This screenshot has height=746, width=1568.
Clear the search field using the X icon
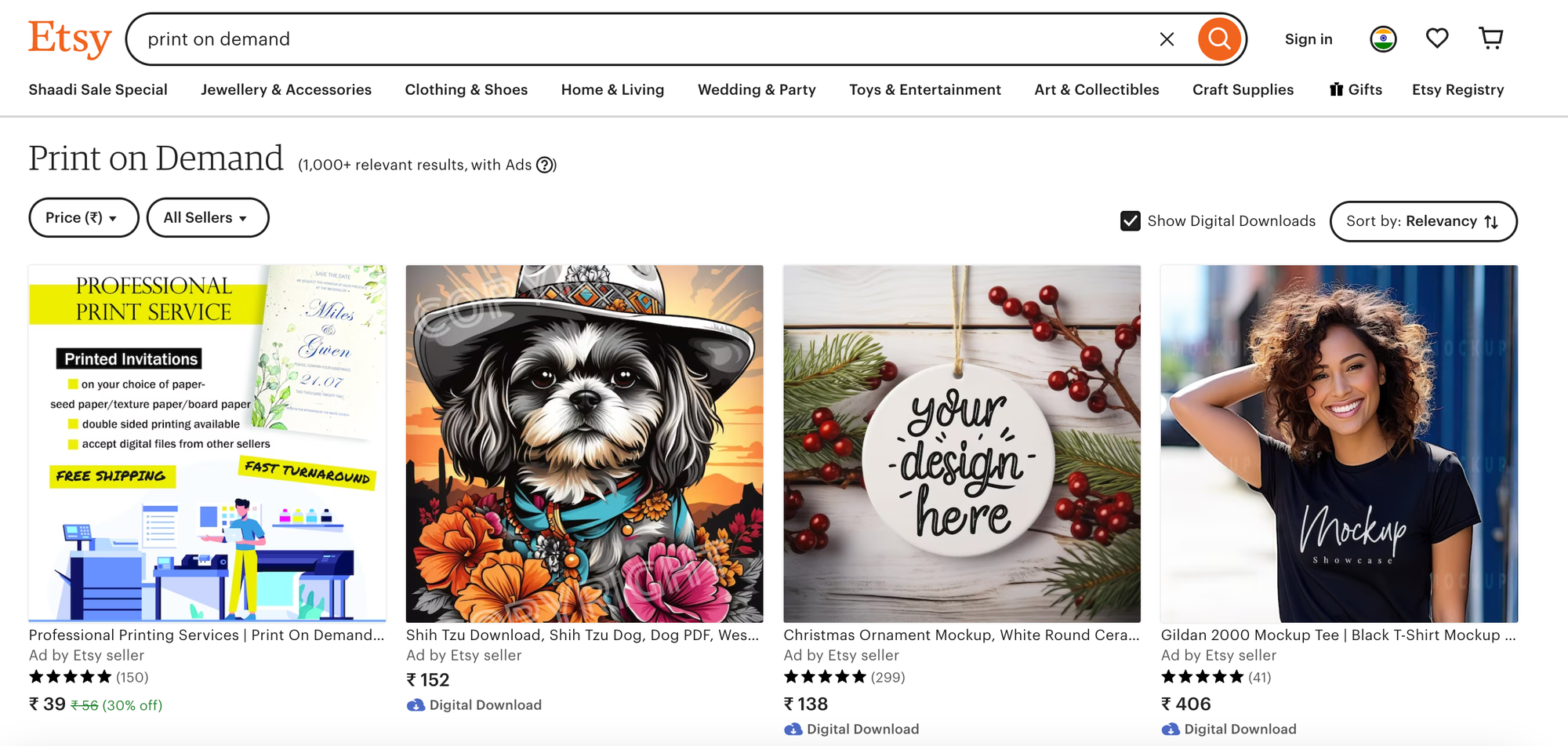tap(1167, 38)
